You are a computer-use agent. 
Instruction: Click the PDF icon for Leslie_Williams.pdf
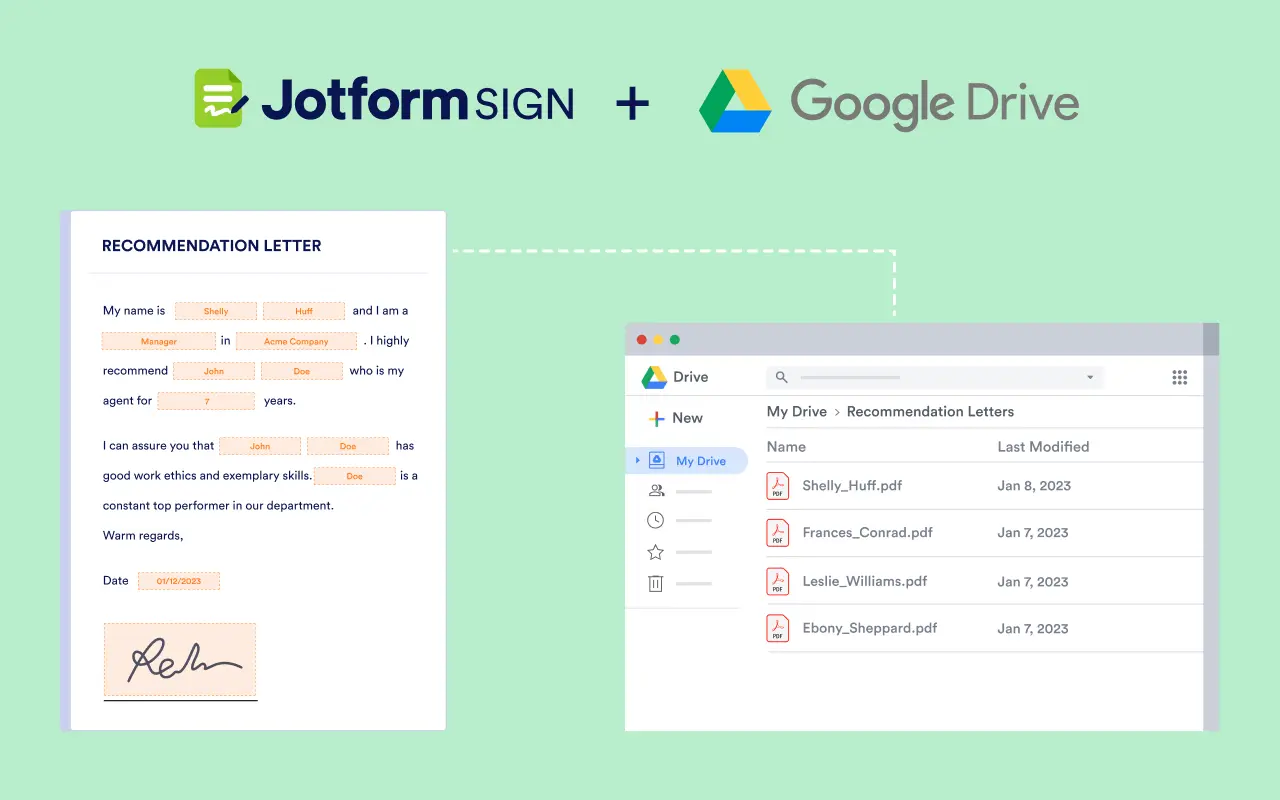777,581
